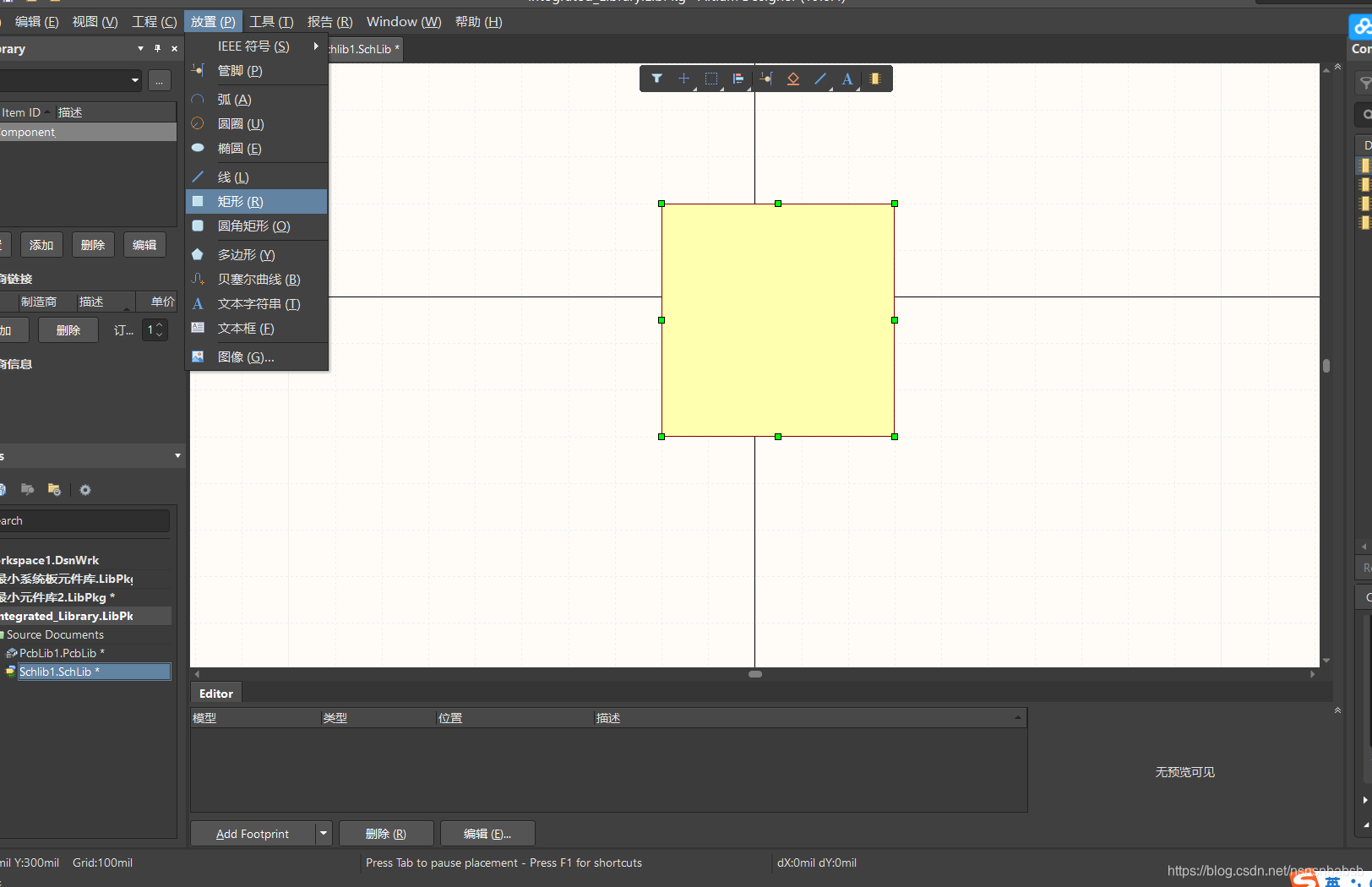Open the component filter combo box arrow

[135, 80]
